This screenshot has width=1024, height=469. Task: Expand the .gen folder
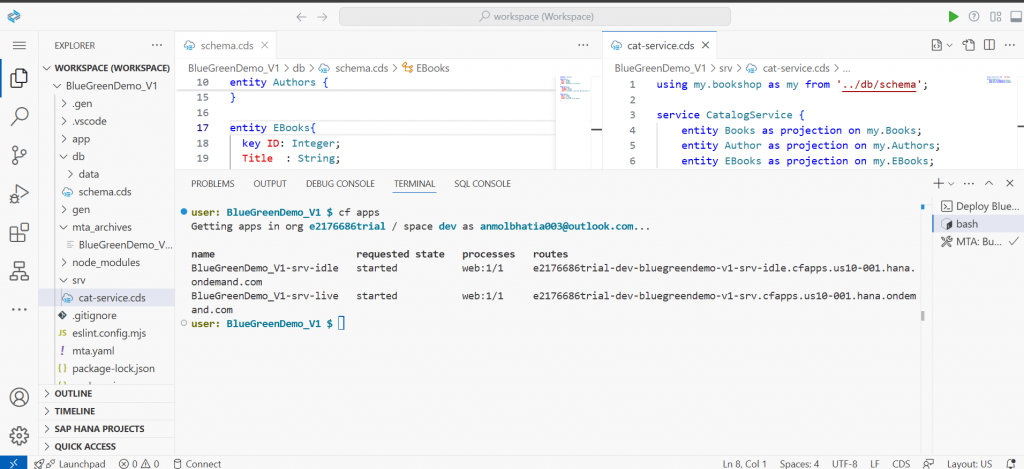tap(107, 103)
